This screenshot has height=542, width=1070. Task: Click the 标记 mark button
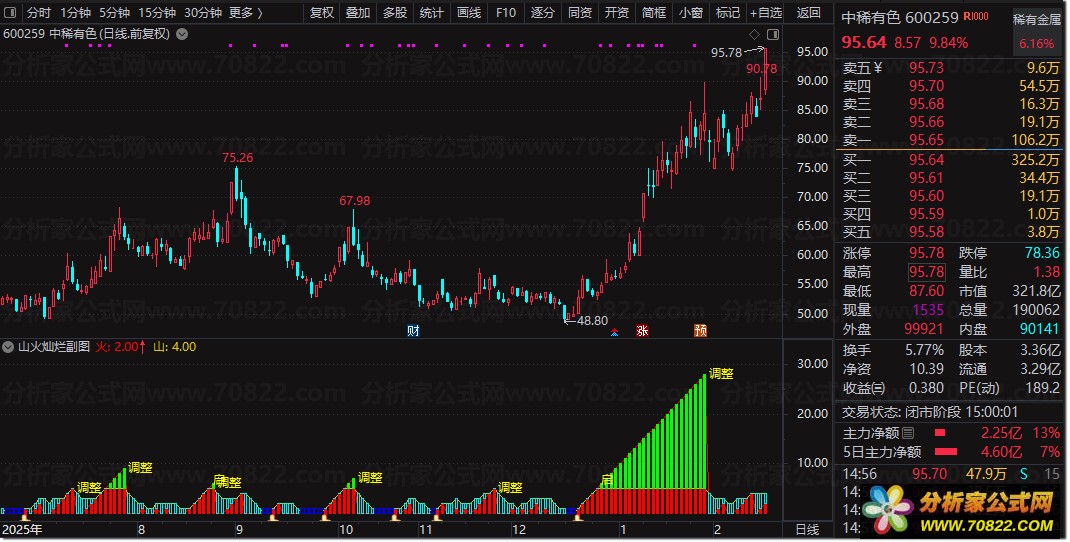[727, 12]
